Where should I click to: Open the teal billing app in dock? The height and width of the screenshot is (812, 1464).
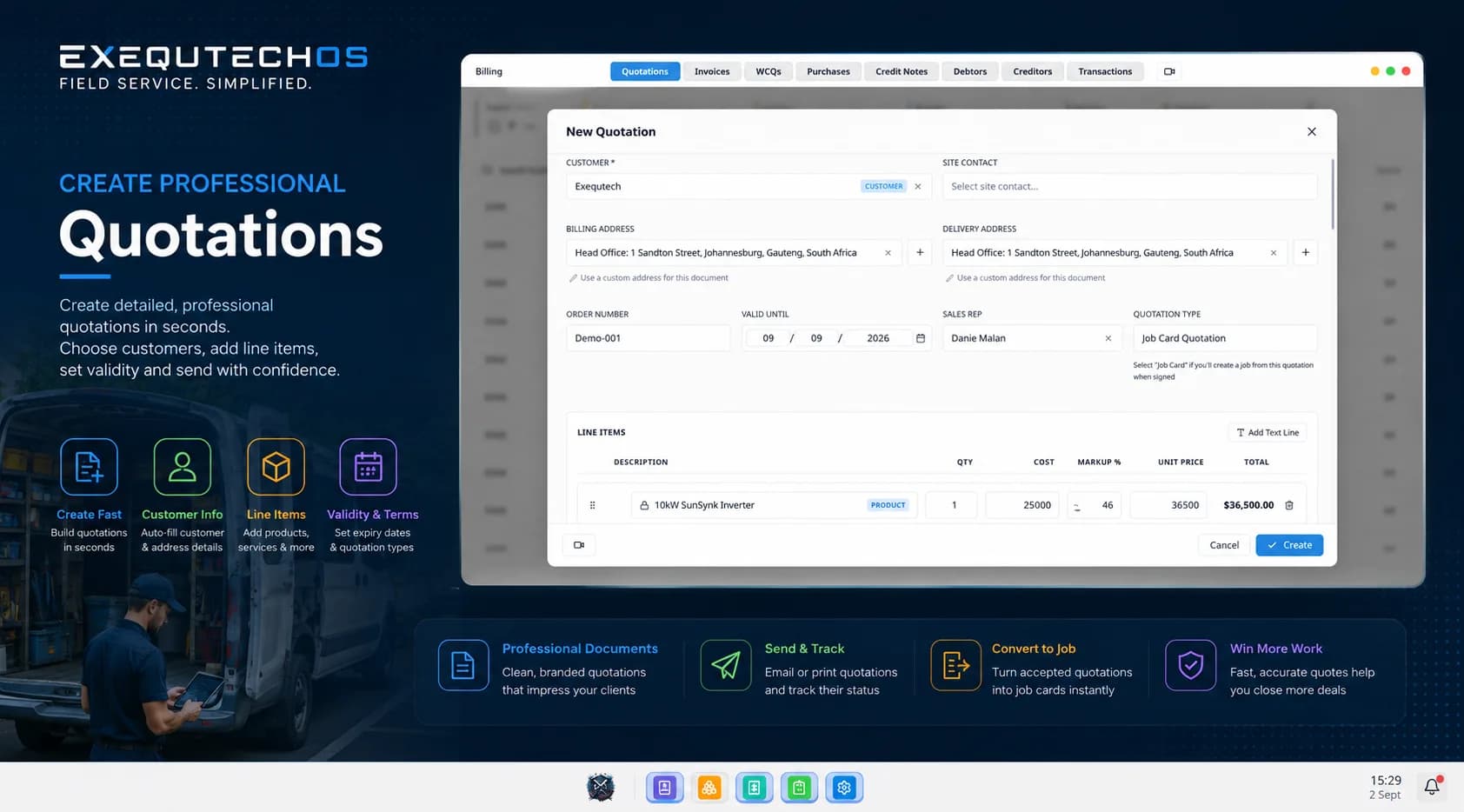[754, 788]
